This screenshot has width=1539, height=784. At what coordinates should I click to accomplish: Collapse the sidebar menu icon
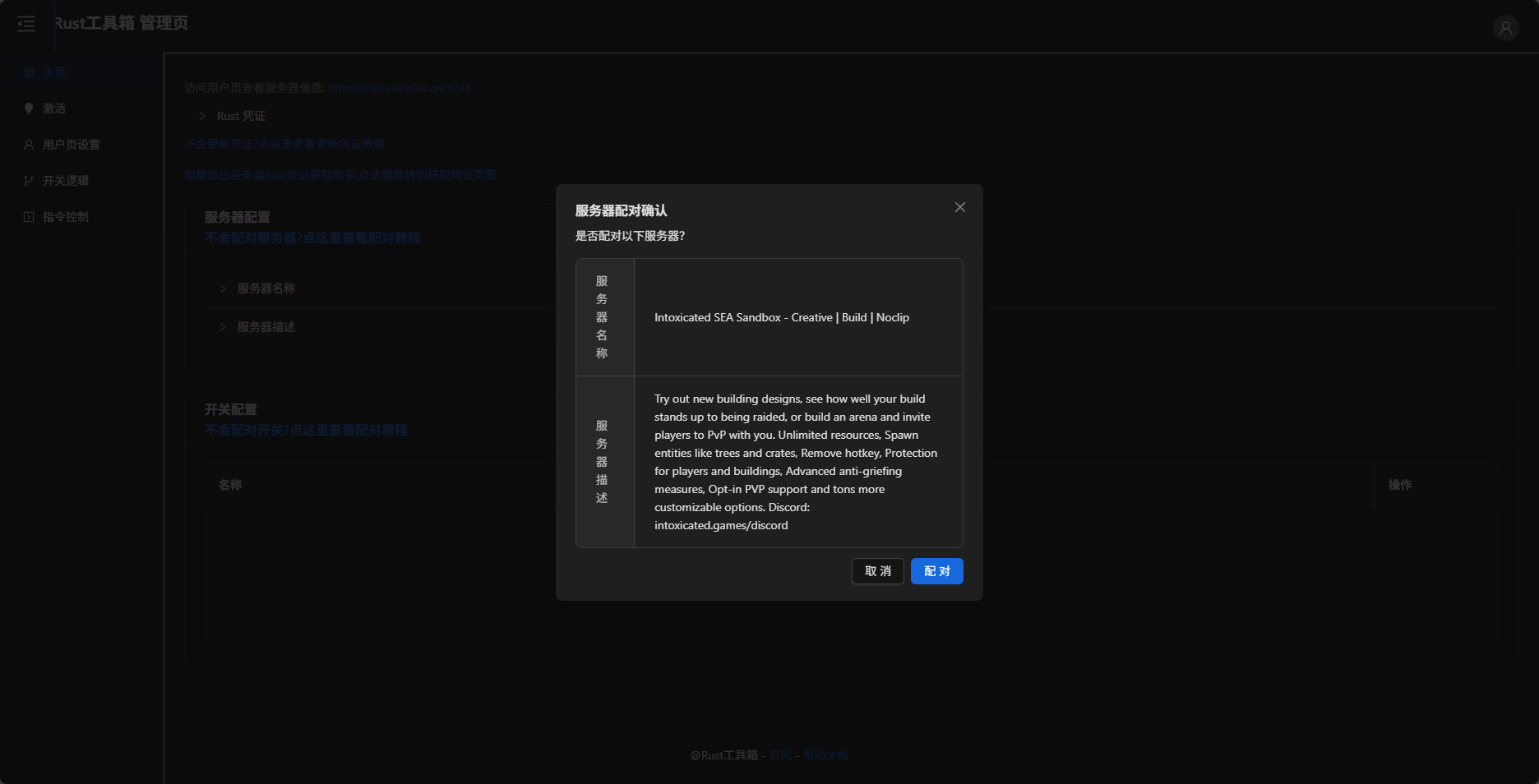[x=26, y=24]
